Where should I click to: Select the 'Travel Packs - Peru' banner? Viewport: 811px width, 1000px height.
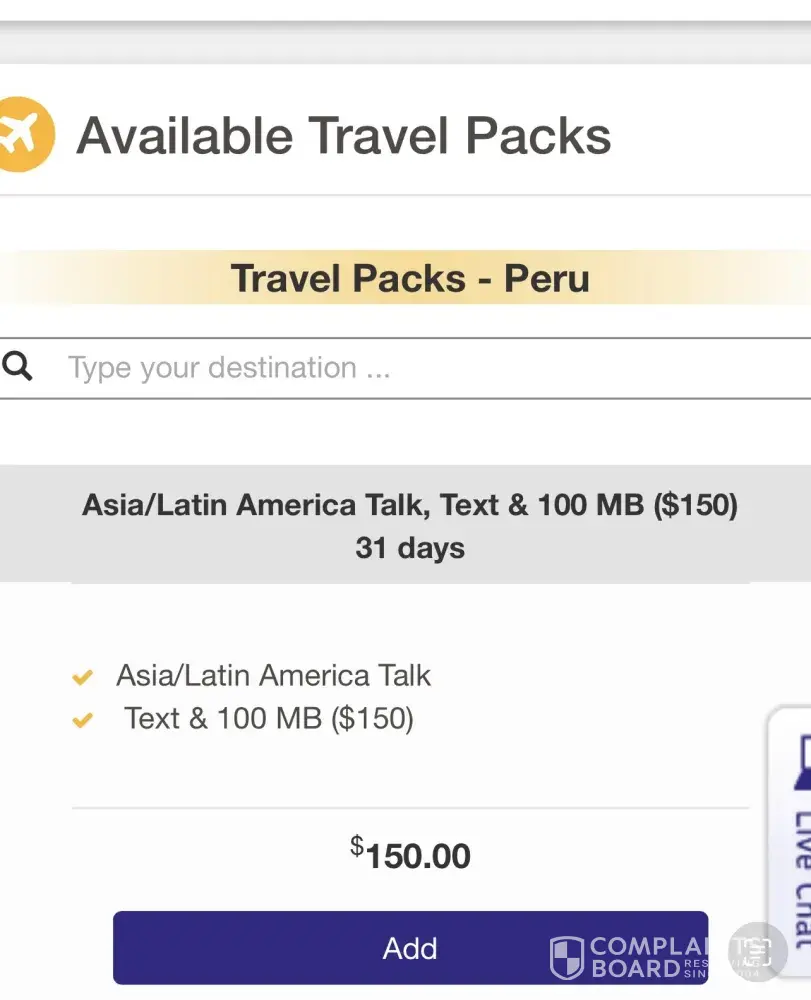tap(410, 278)
